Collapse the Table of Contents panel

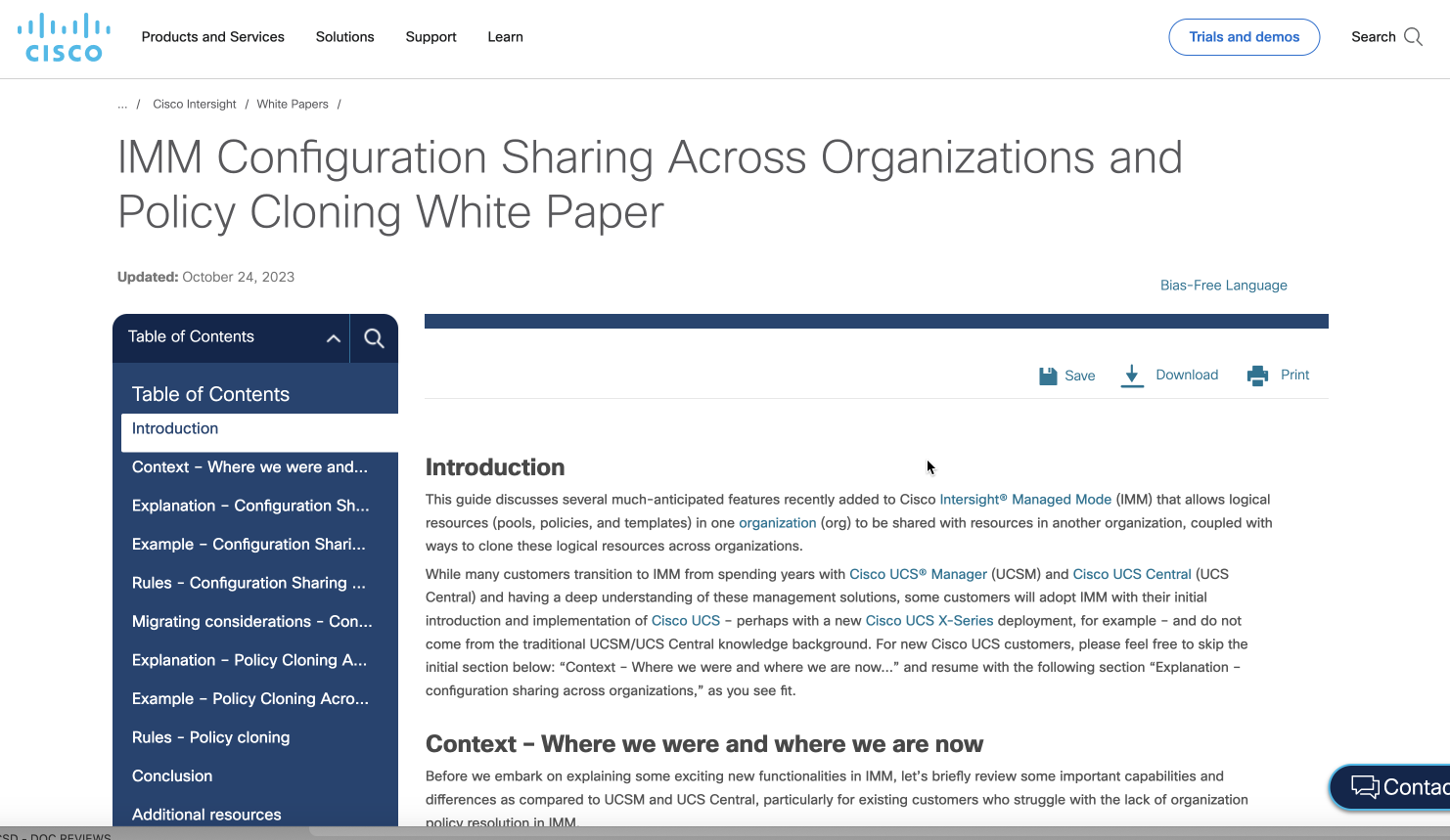point(334,337)
